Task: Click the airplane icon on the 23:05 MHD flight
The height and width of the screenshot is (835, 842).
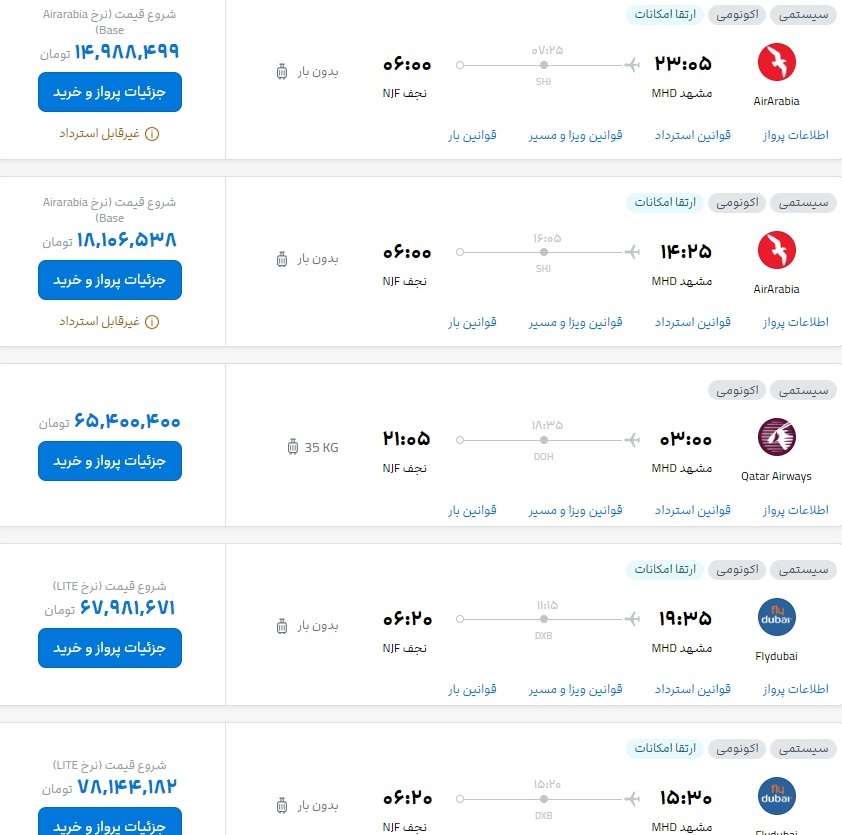Action: click(x=631, y=63)
